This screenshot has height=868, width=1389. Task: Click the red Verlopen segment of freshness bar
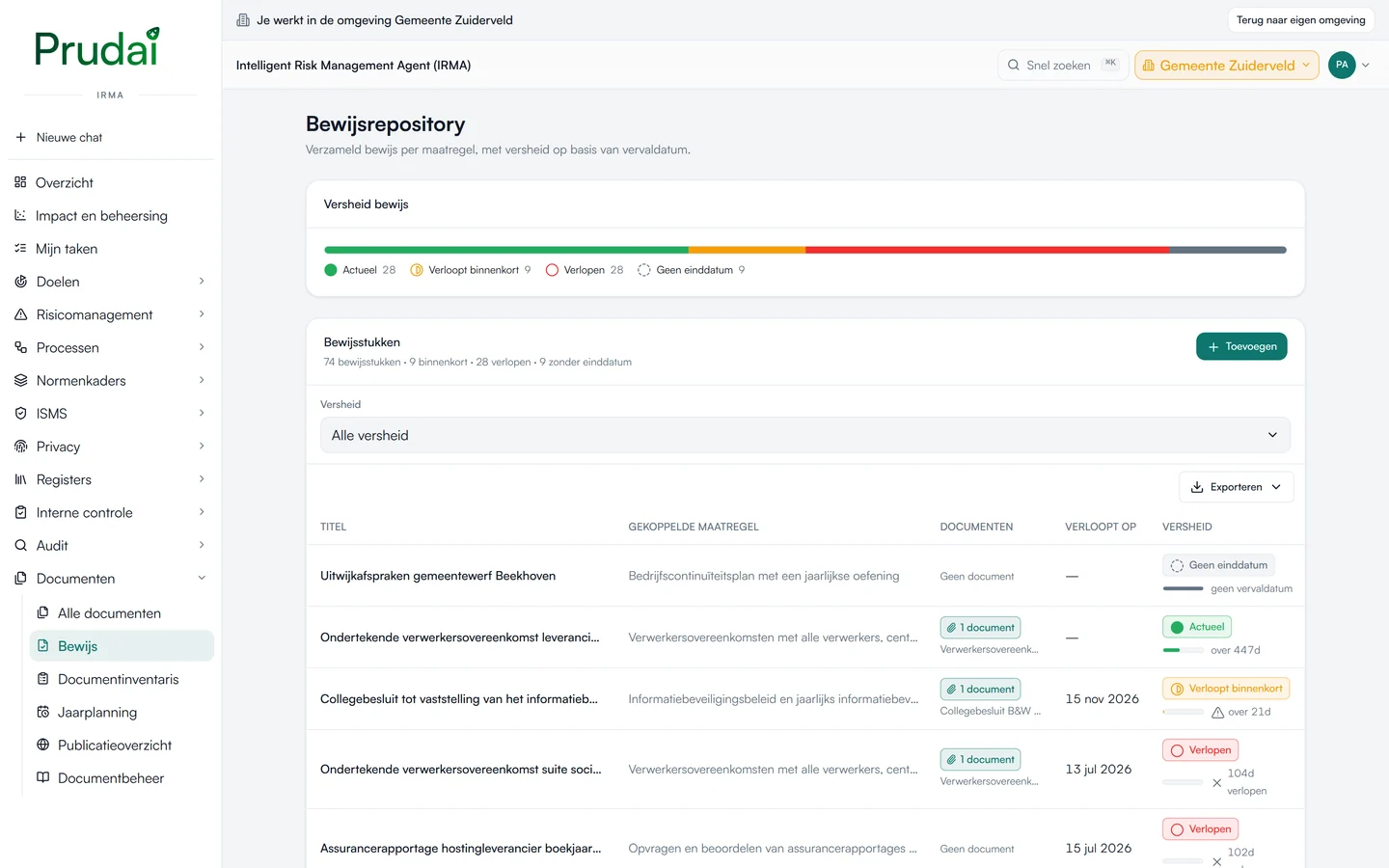point(987,250)
